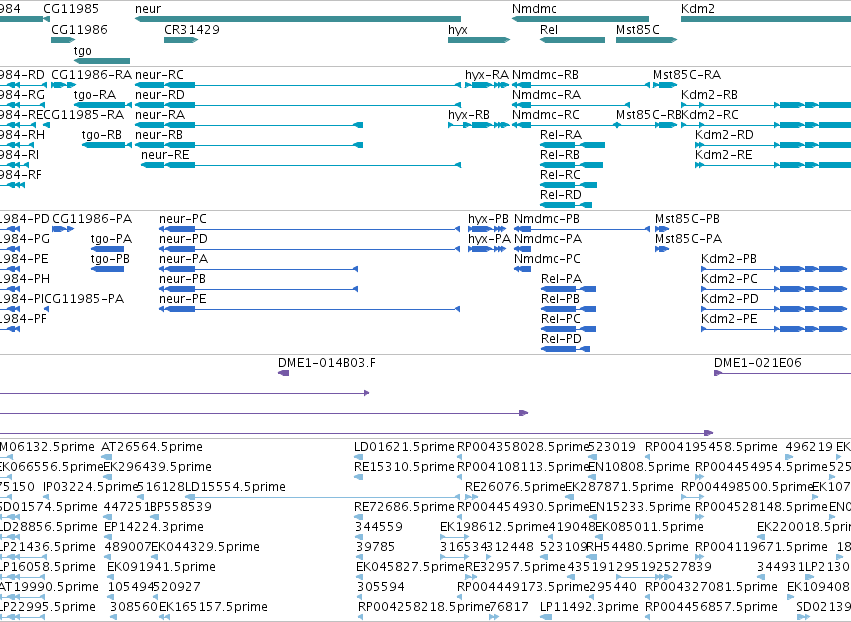Click transcript label Nmdmc-RC
Image resolution: width=851 pixels, height=622 pixels.
pos(545,115)
